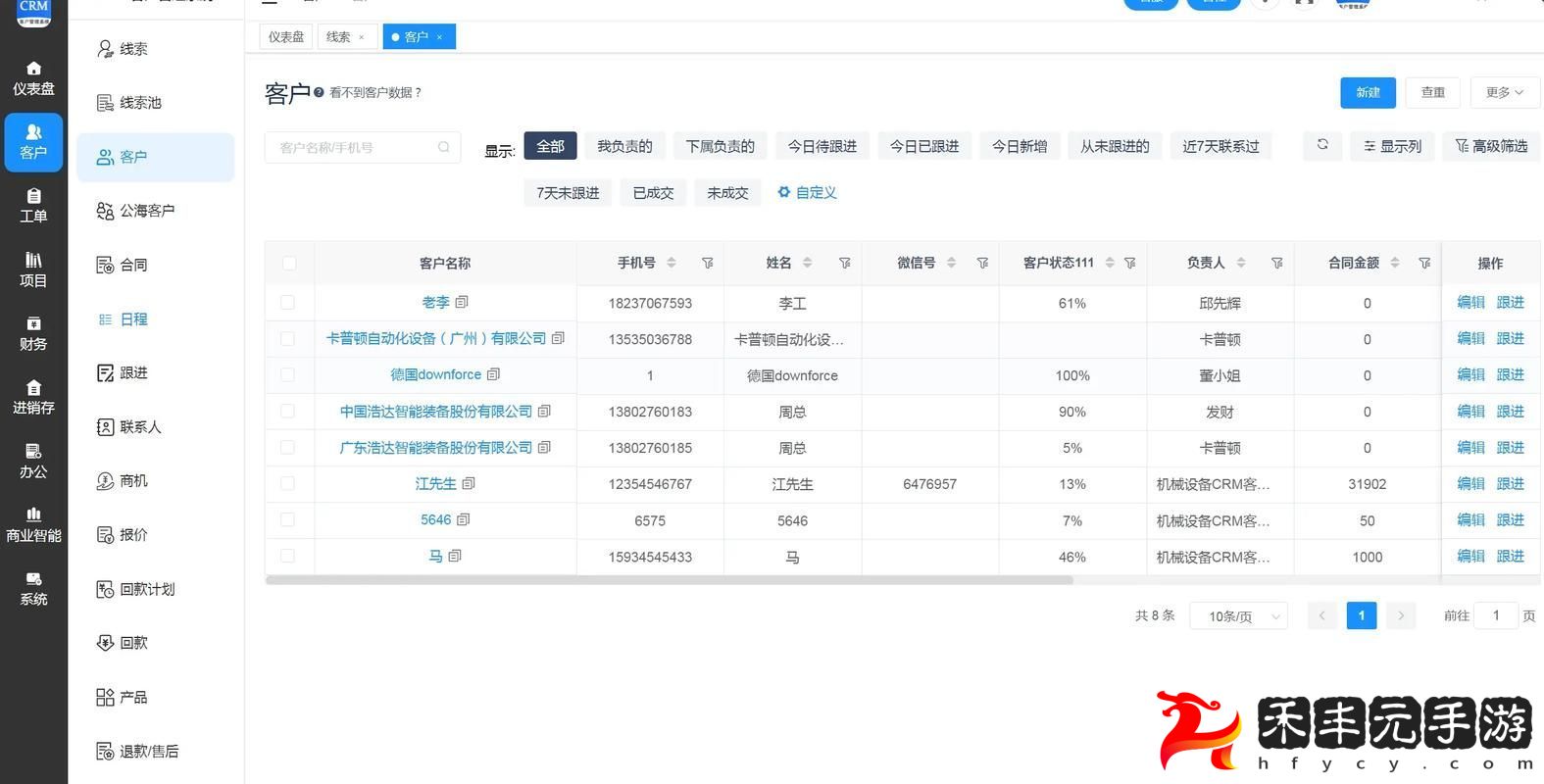The image size is (1544, 784).
Task: Click the table horizontal scrollbar
Action: (669, 580)
